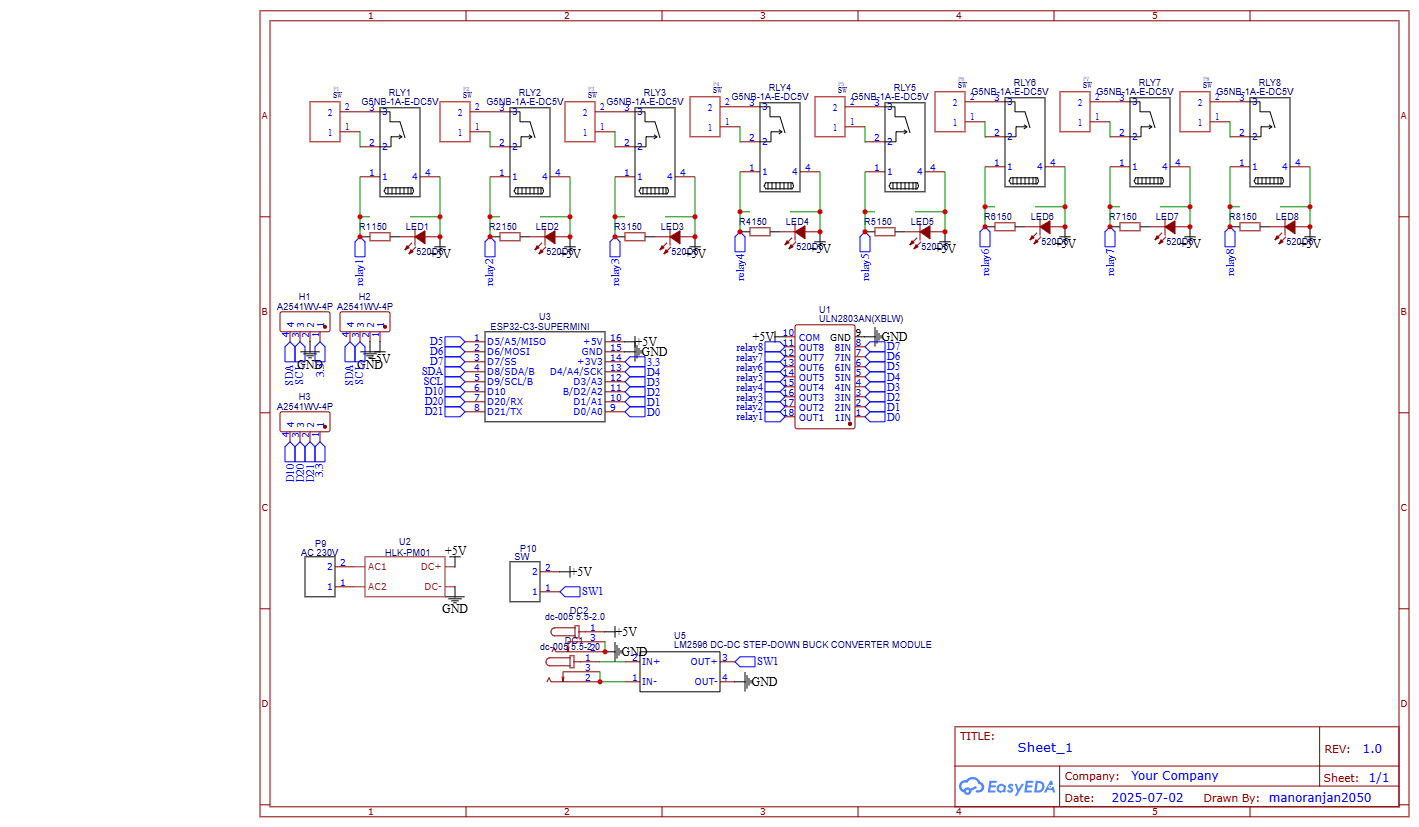Select the P10 SW connector box
Screen dimensions: 1419x827
pos(525,581)
